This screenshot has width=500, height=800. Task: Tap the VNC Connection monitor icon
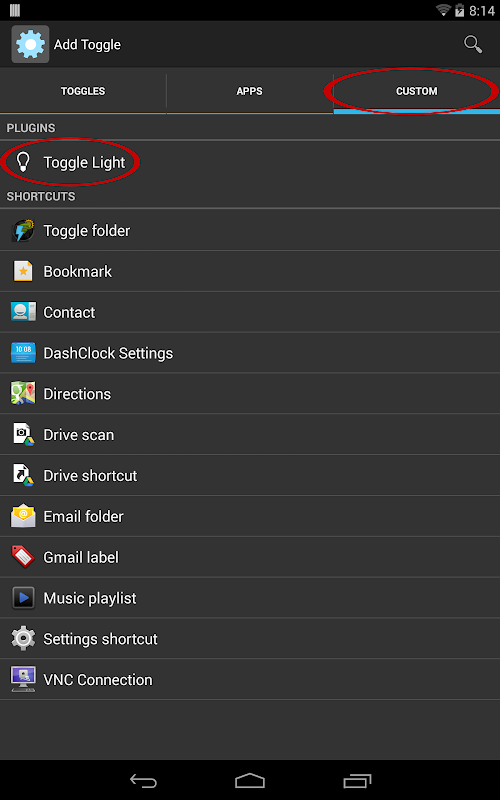pyautogui.click(x=23, y=679)
